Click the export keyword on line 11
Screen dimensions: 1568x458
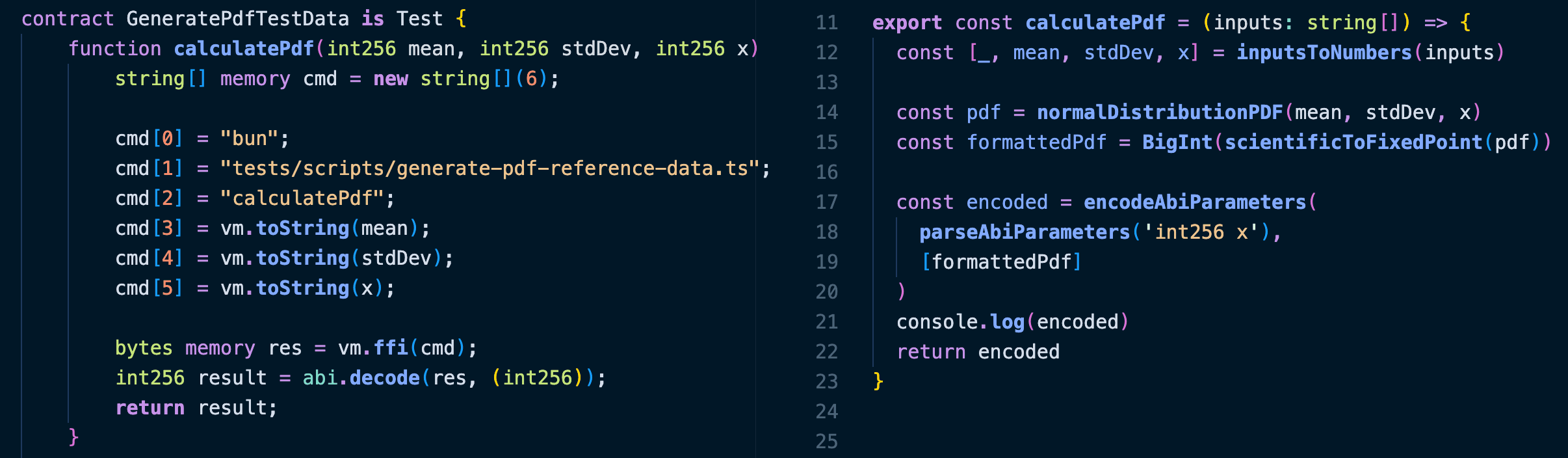pyautogui.click(x=907, y=23)
